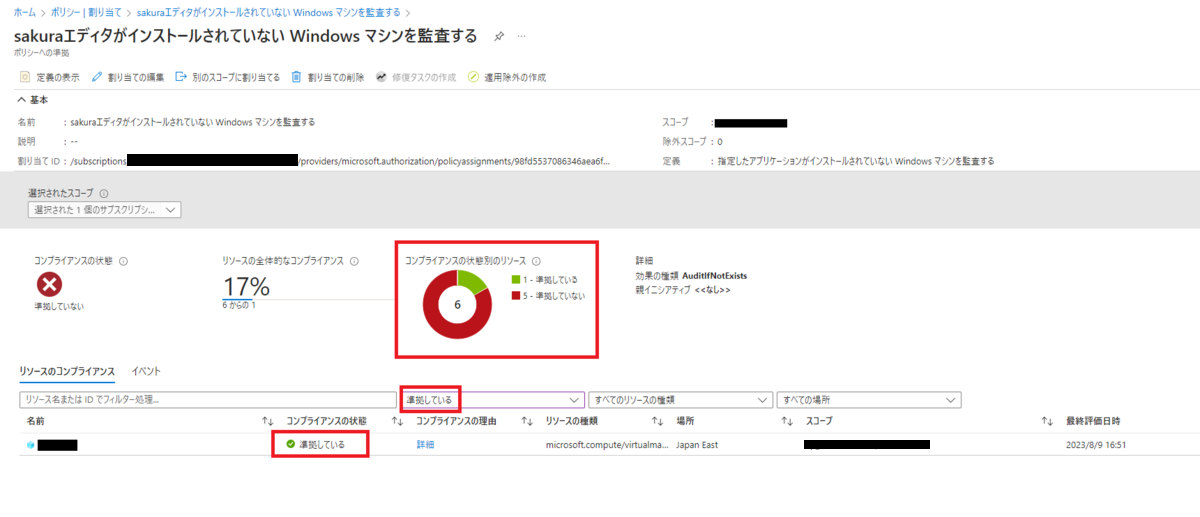The width and height of the screenshot is (1200, 517).
Task: Sort by 場所 column arrows
Action: point(787,421)
